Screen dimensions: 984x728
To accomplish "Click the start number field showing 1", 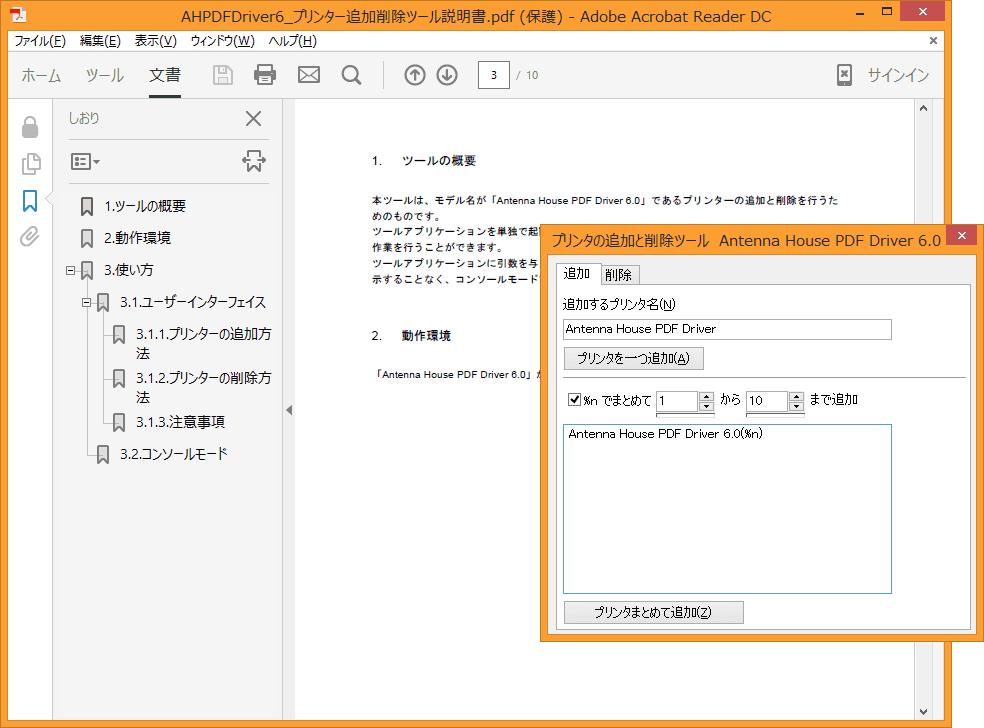I will click(x=677, y=401).
